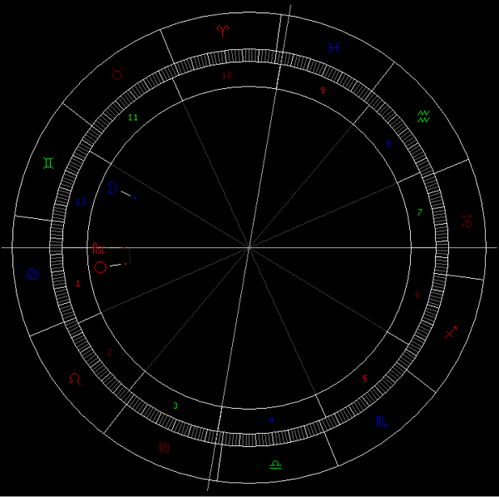Viewport: 499px width, 497px height.
Task: Click green house number 11
Action: click(133, 117)
